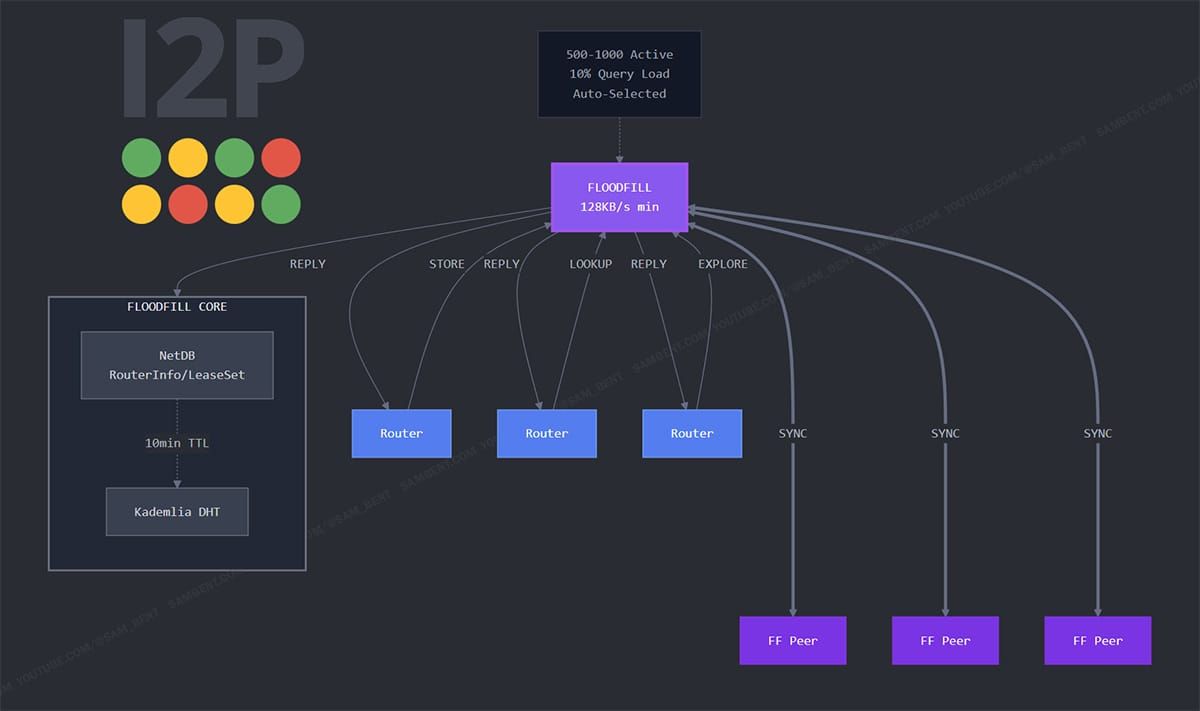Expand the NetDB RouterInfo/LeaseSet block
This screenshot has height=711, width=1200.
point(177,365)
